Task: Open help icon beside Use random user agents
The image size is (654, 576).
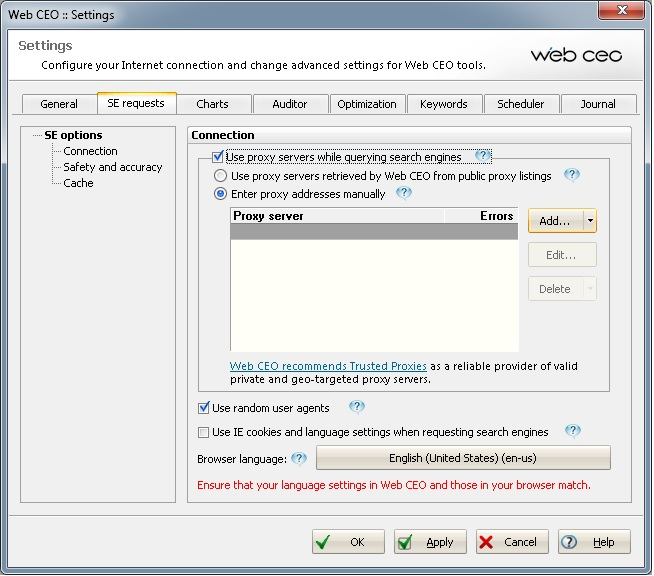Action: tap(357, 407)
